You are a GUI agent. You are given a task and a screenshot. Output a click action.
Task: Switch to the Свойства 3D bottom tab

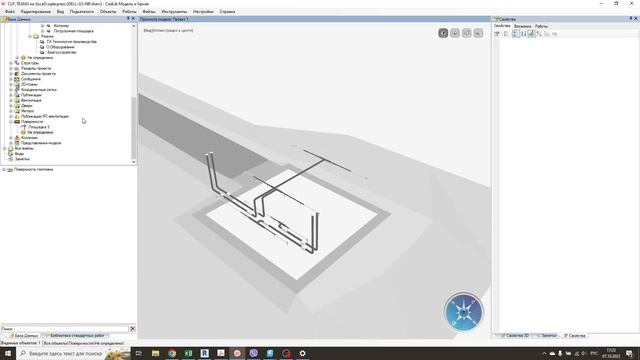coord(515,336)
